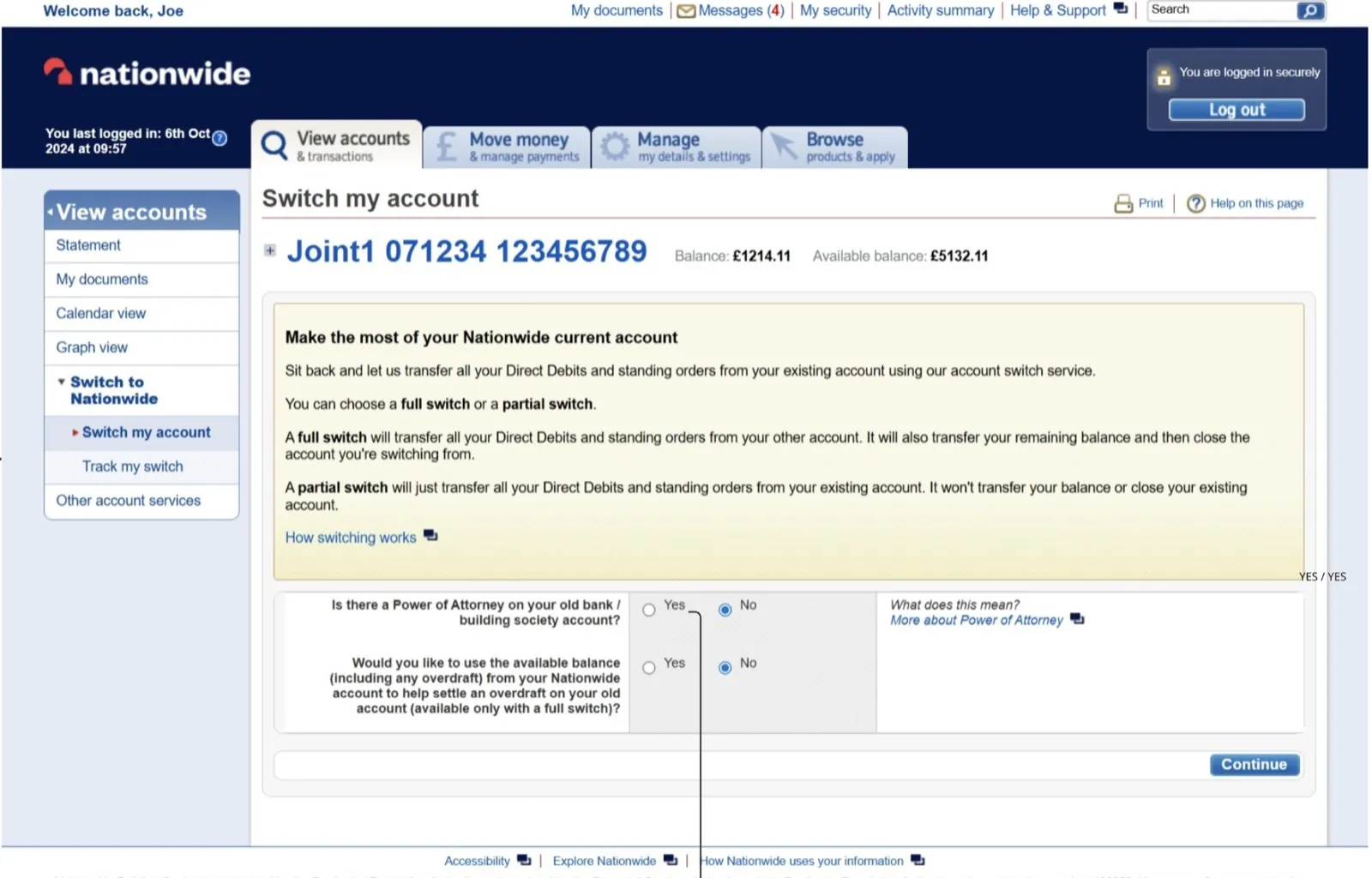
Task: Click the Continue button
Action: (1255, 765)
